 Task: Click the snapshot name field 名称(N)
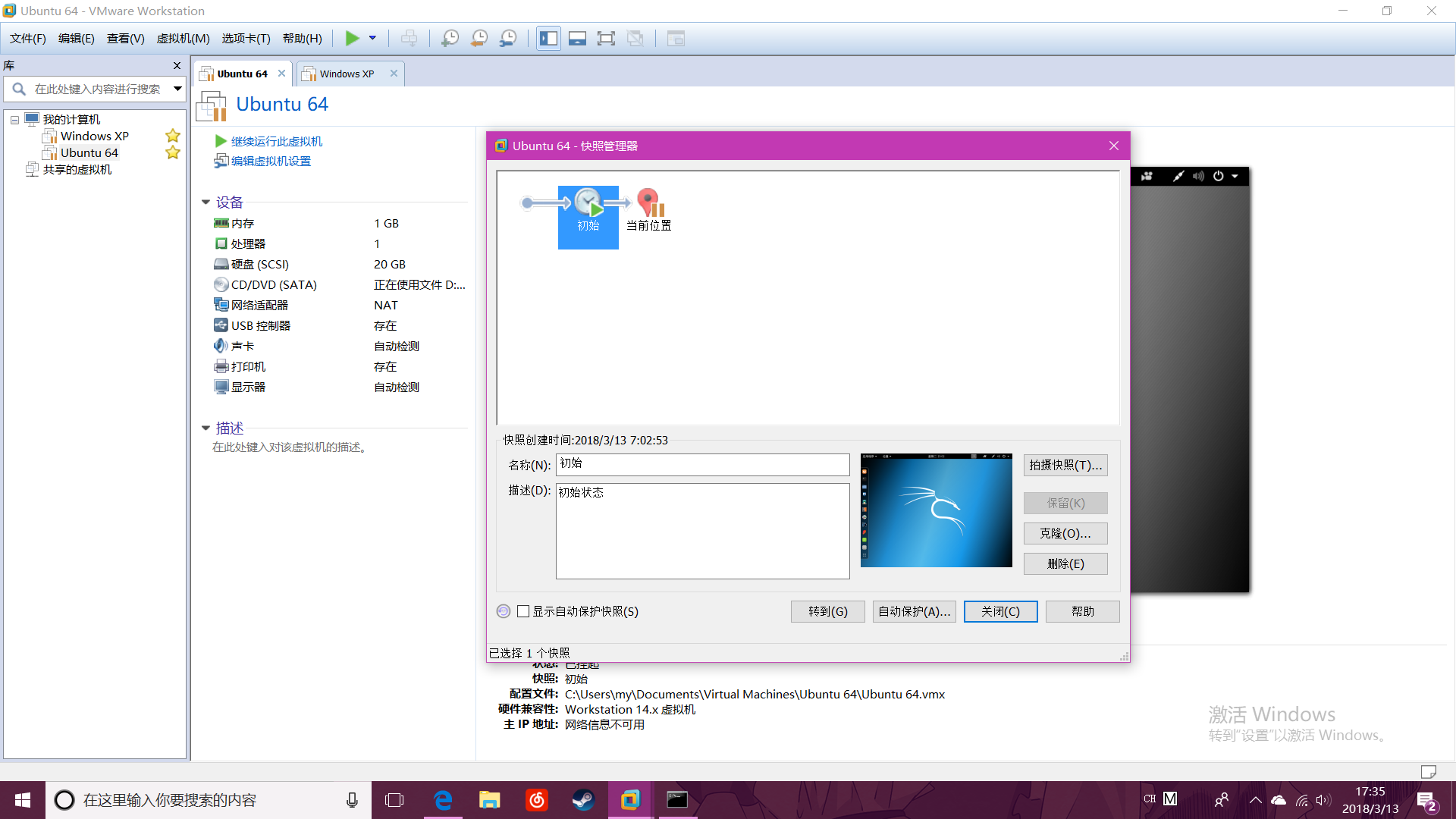pyautogui.click(x=703, y=464)
